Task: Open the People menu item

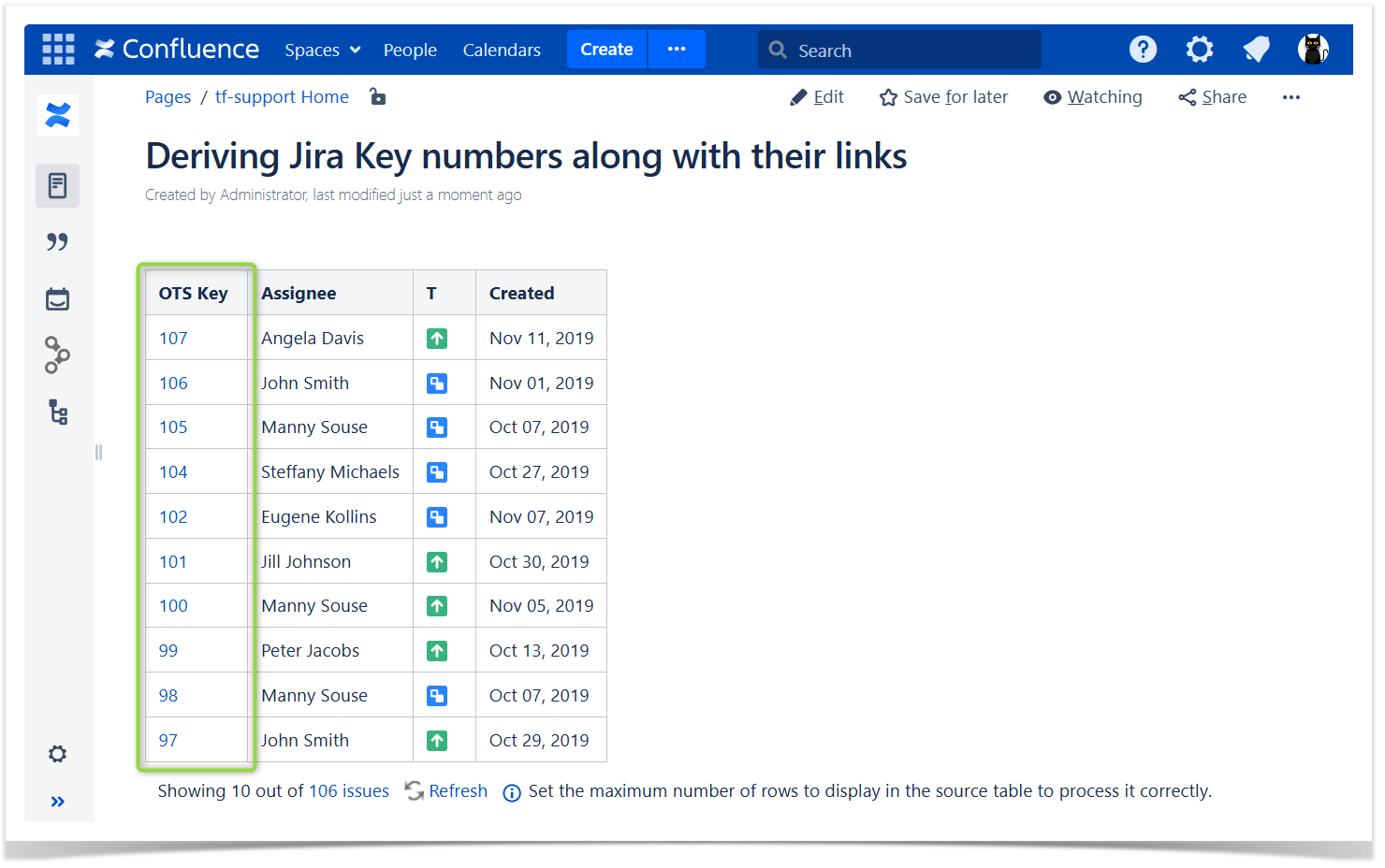Action: tap(410, 51)
